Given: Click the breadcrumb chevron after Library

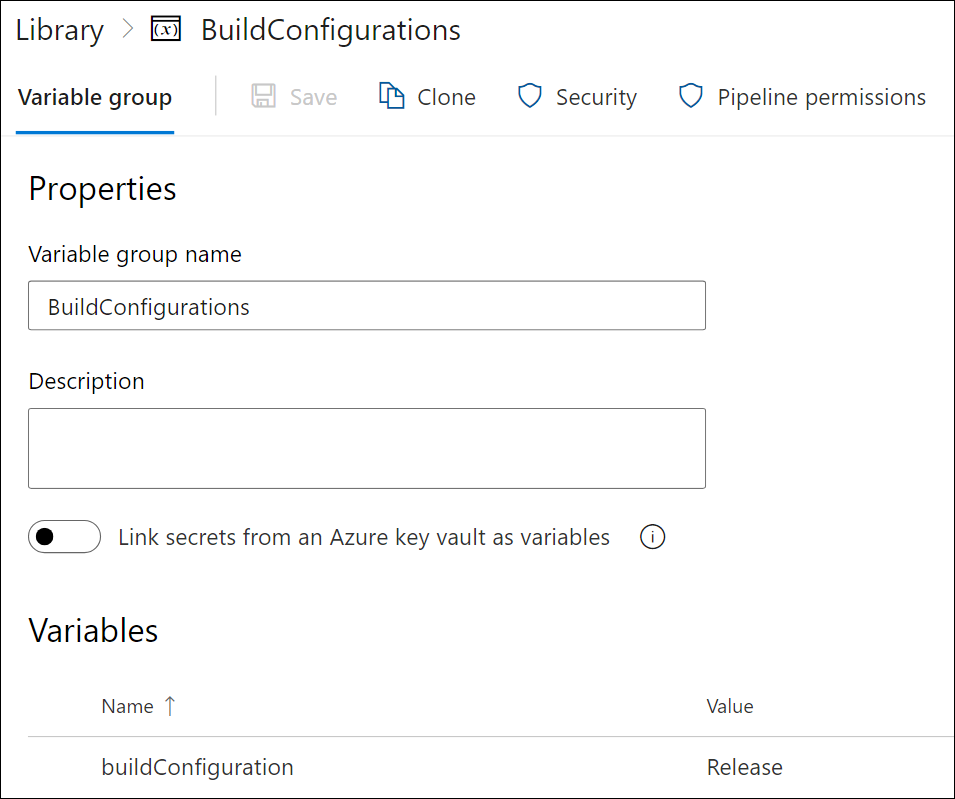Looking at the screenshot, I should tap(127, 29).
